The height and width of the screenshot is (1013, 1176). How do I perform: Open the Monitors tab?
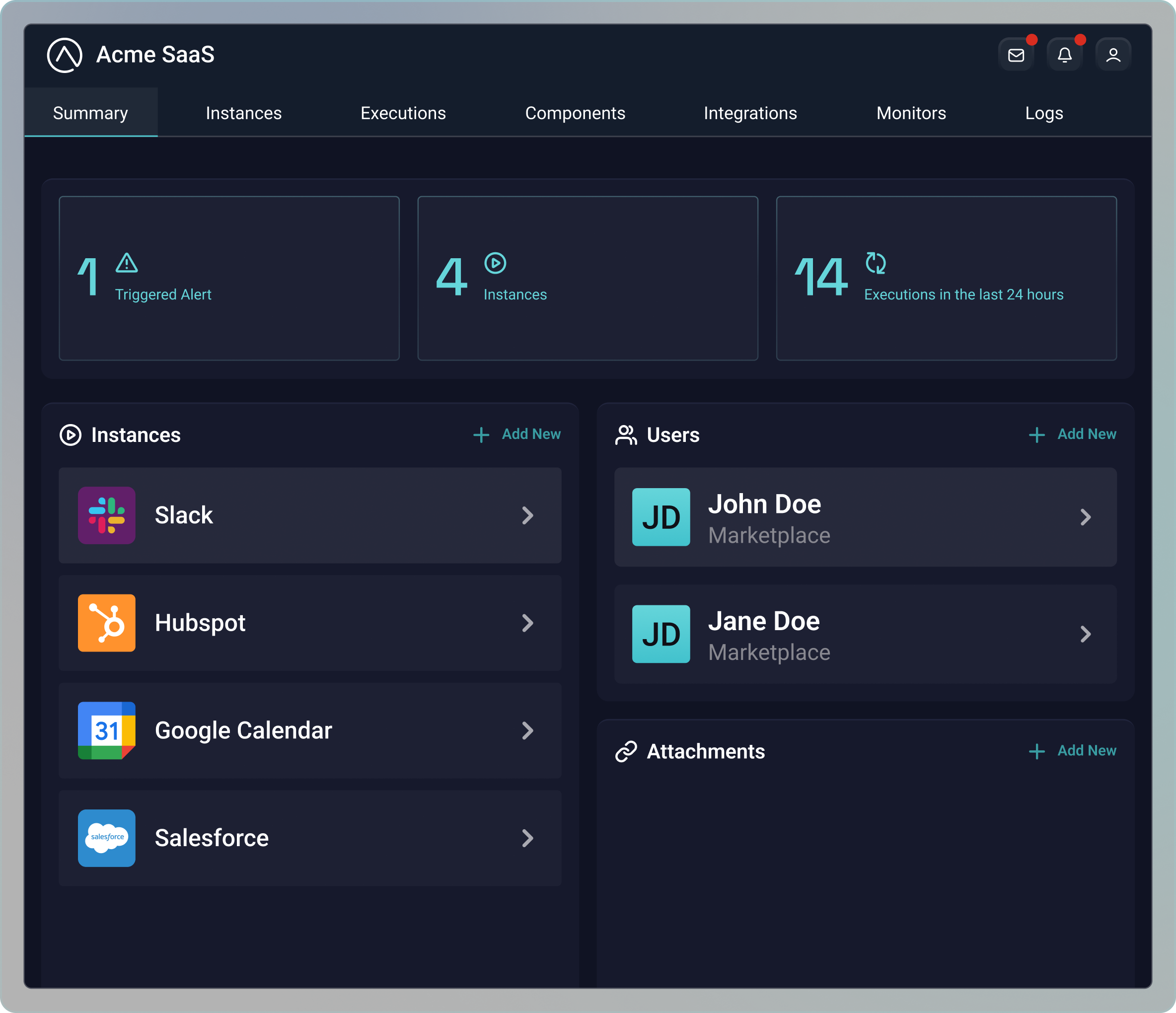(910, 113)
